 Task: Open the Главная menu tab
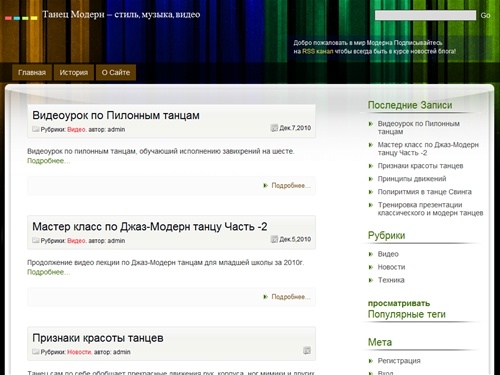tap(32, 73)
